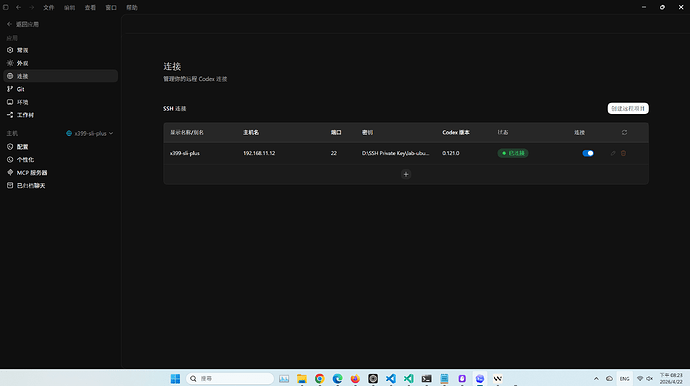
Task: Click the taskbar 搜索 search box
Action: coord(230,379)
